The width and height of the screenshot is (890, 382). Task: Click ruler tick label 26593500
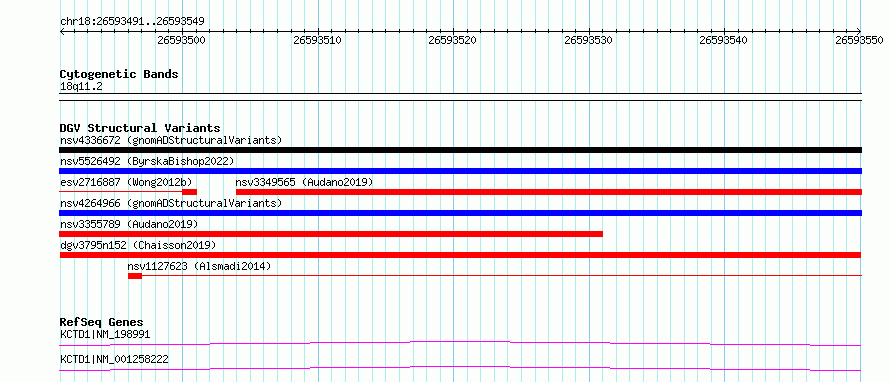[182, 40]
